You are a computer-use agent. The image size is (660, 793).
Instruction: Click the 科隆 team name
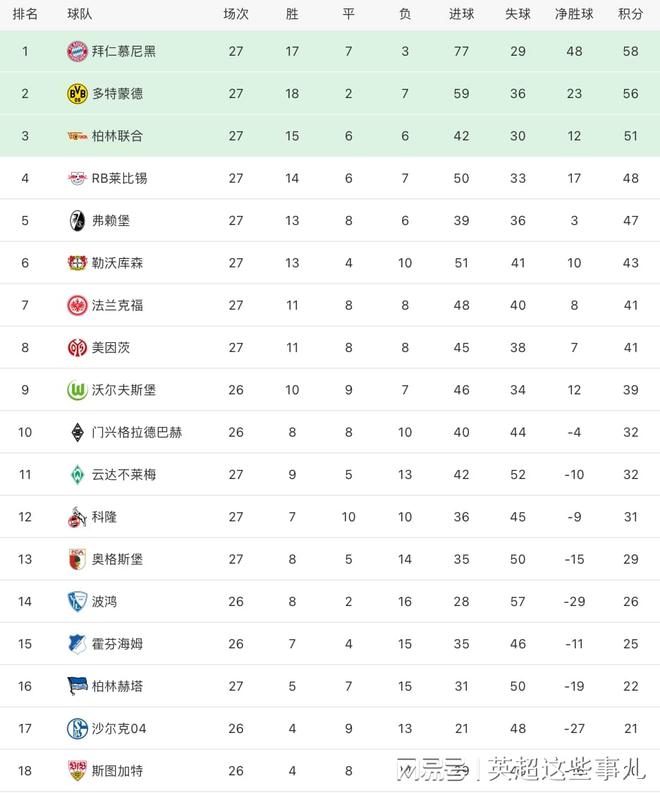click(x=104, y=517)
